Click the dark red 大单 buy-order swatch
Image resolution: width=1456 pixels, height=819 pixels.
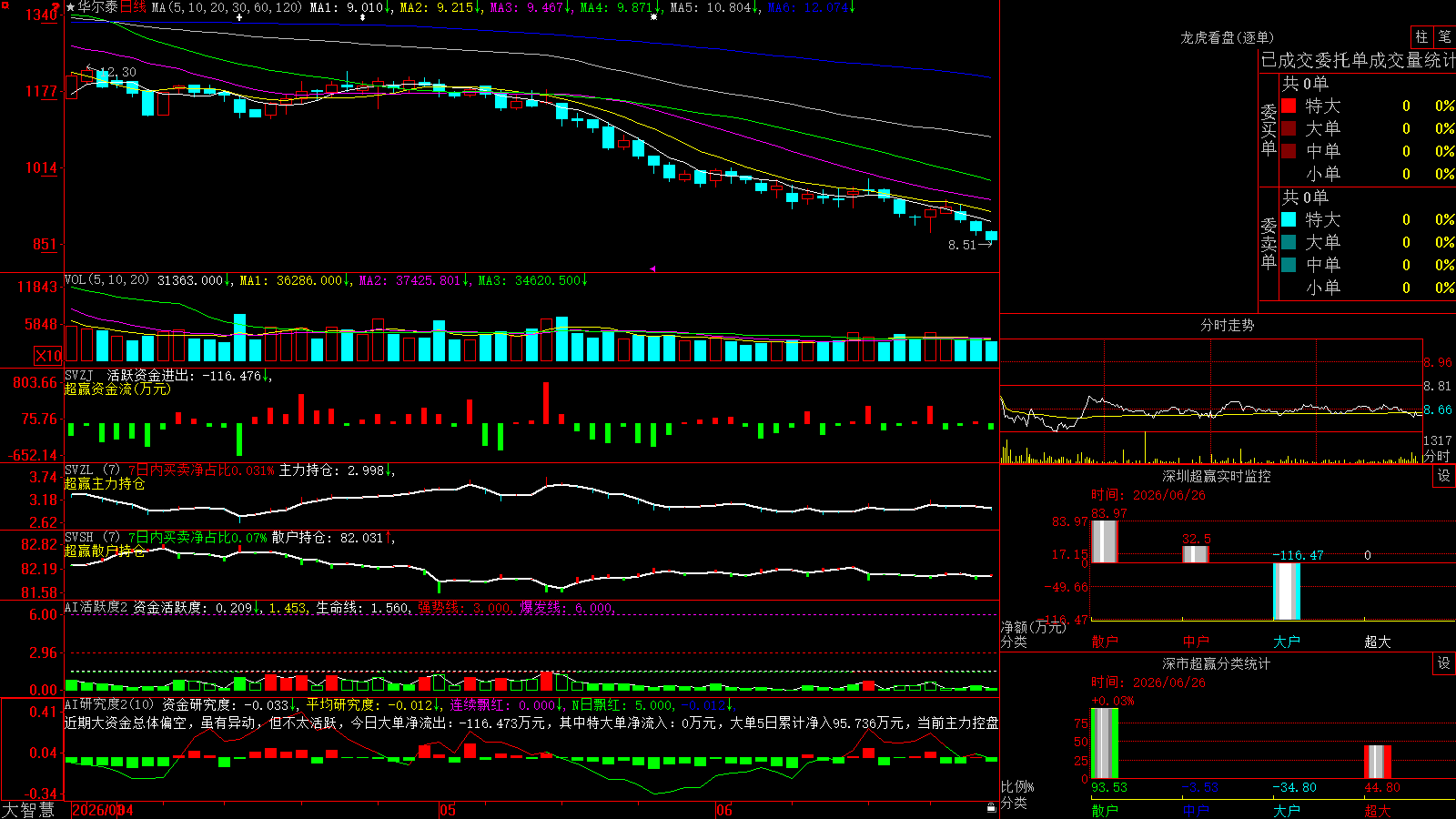point(1289,128)
